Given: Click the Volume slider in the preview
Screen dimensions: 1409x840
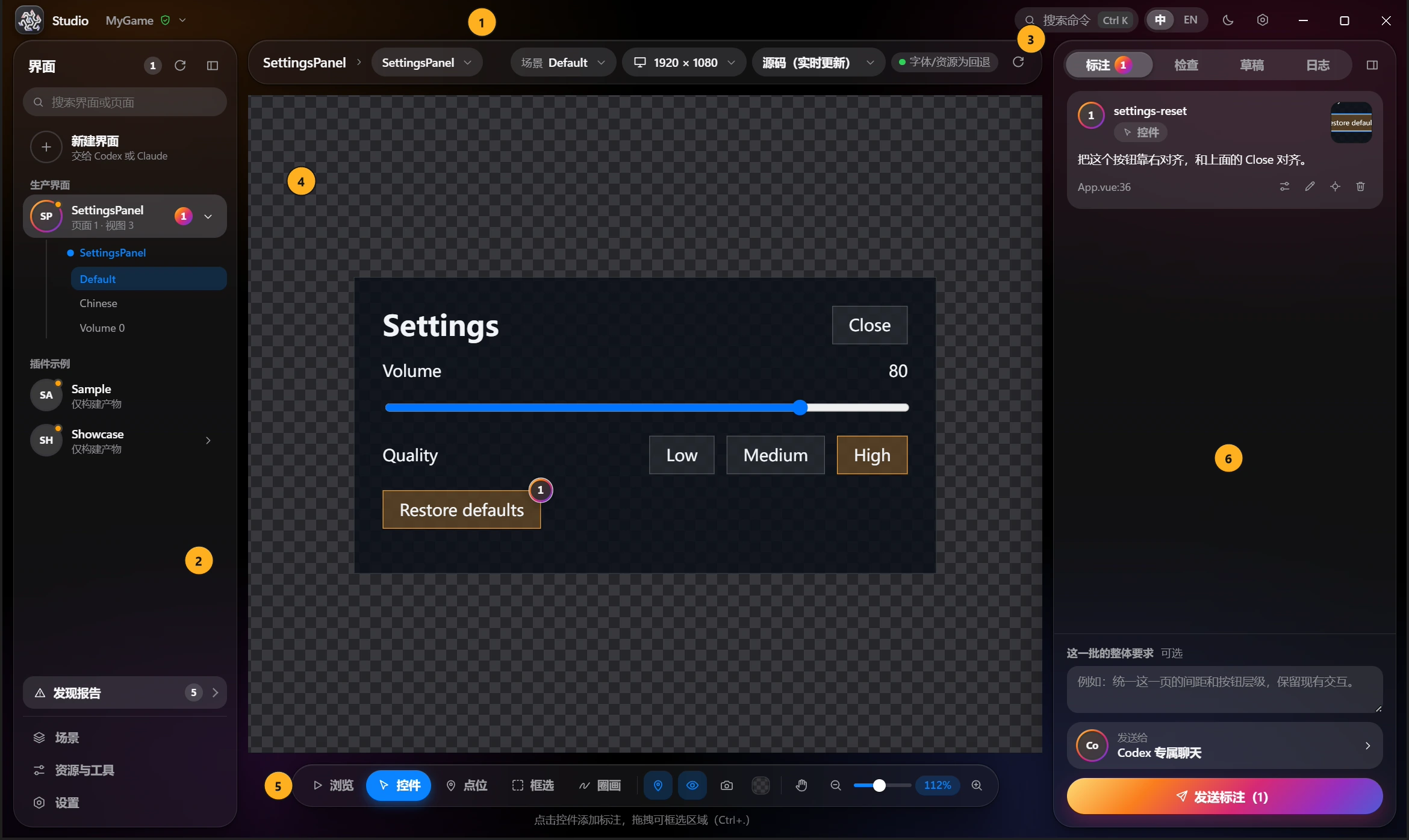Looking at the screenshot, I should coord(647,408).
